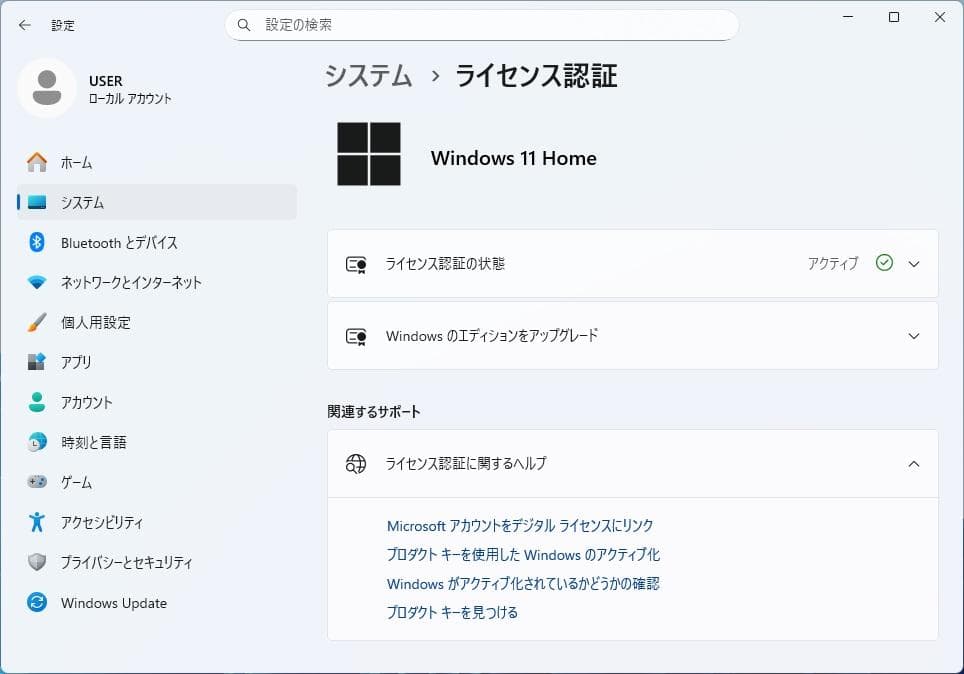
Task: Go to ネットワークとインターネット
Action: pos(157,282)
